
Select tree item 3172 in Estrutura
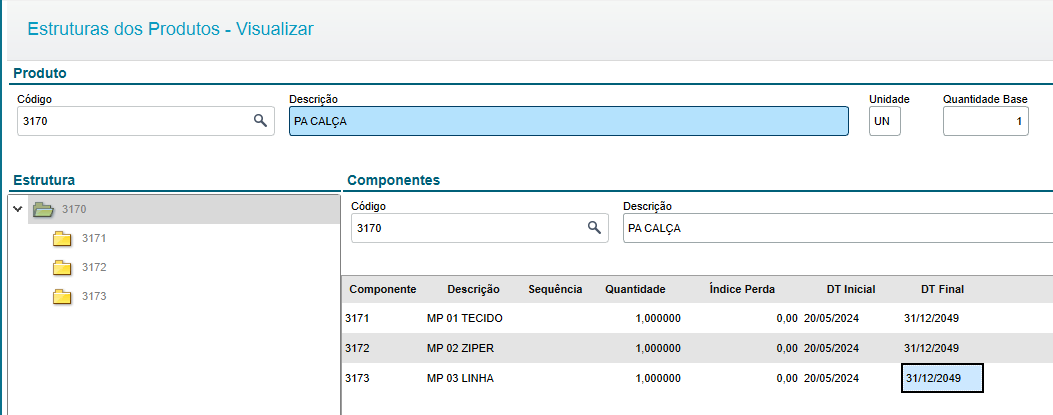point(94,267)
